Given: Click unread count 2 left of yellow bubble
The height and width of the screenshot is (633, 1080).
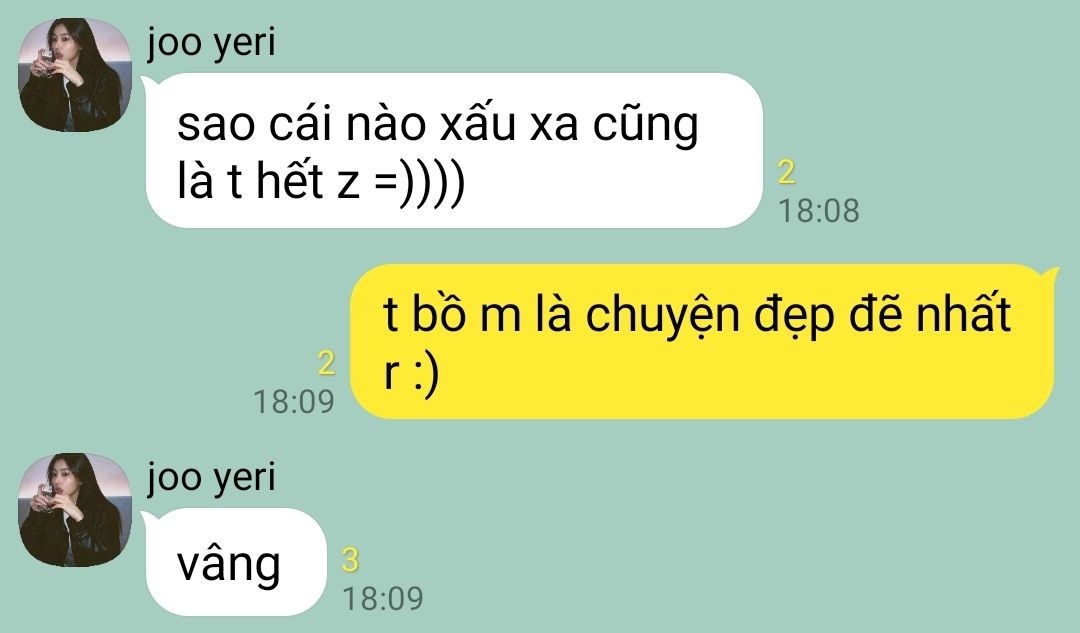Looking at the screenshot, I should (x=326, y=363).
